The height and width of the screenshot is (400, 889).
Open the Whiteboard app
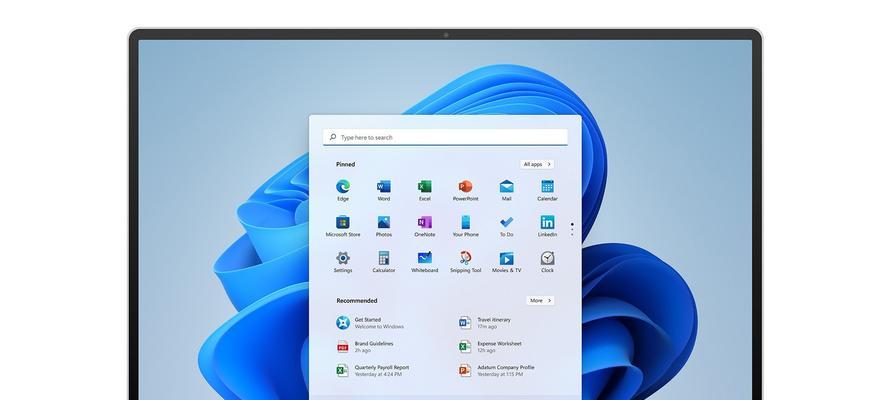425,262
